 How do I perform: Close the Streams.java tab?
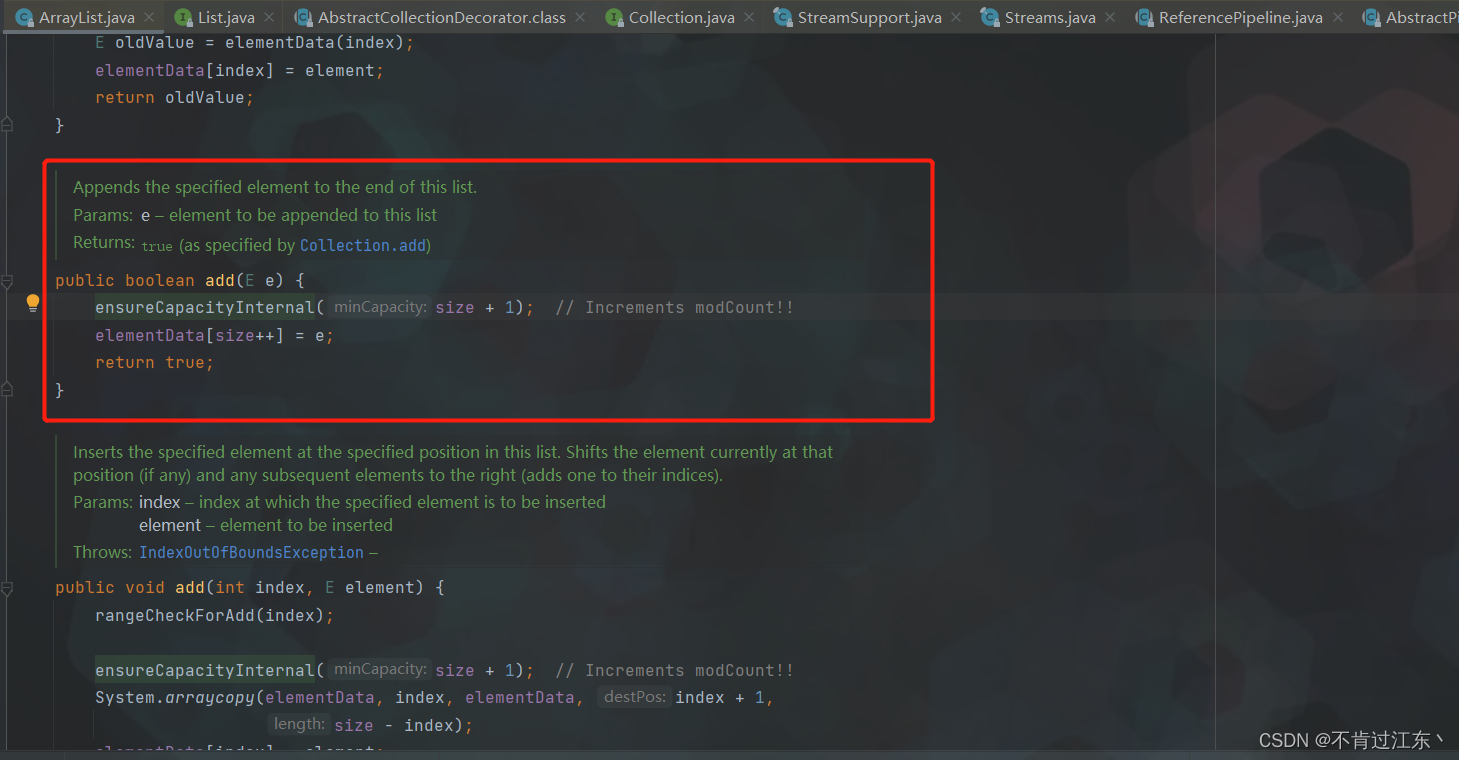coord(1111,17)
